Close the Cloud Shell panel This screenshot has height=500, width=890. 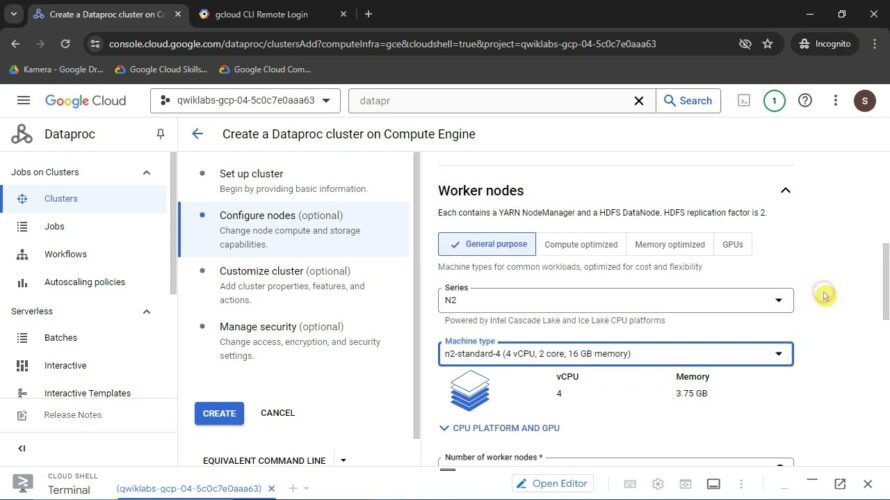[x=867, y=484]
